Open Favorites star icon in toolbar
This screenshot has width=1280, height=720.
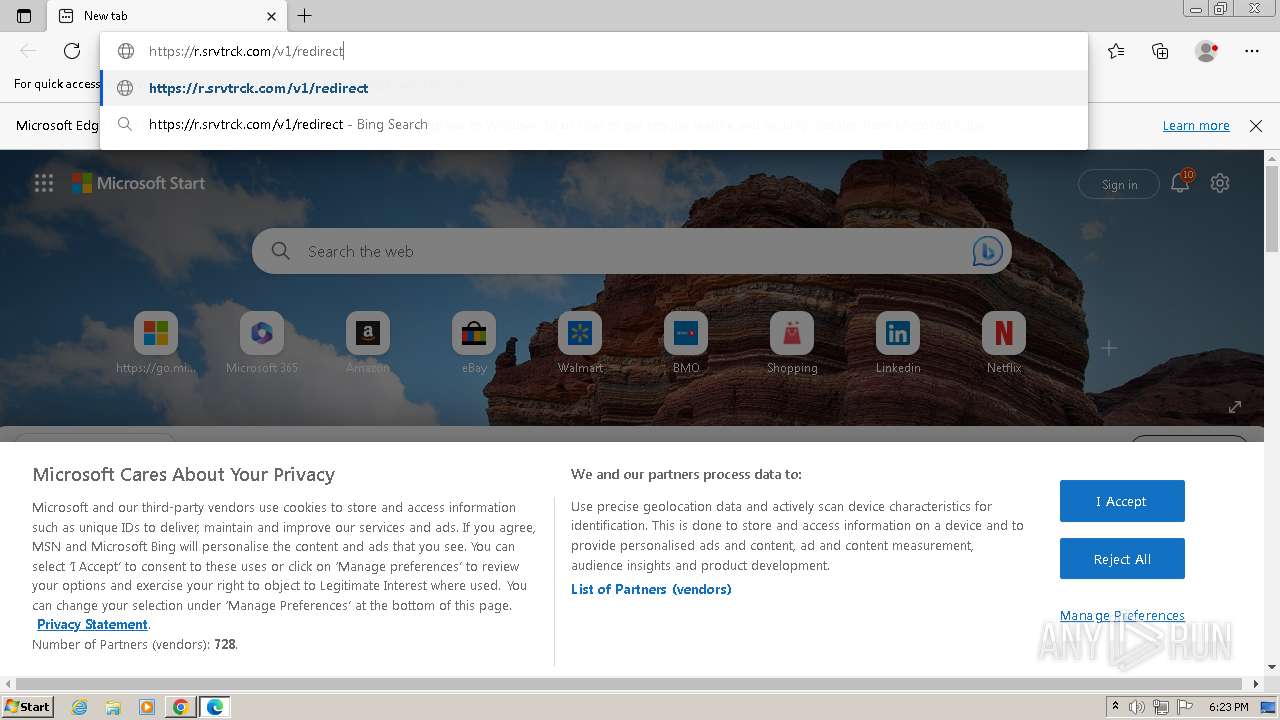tap(1116, 51)
